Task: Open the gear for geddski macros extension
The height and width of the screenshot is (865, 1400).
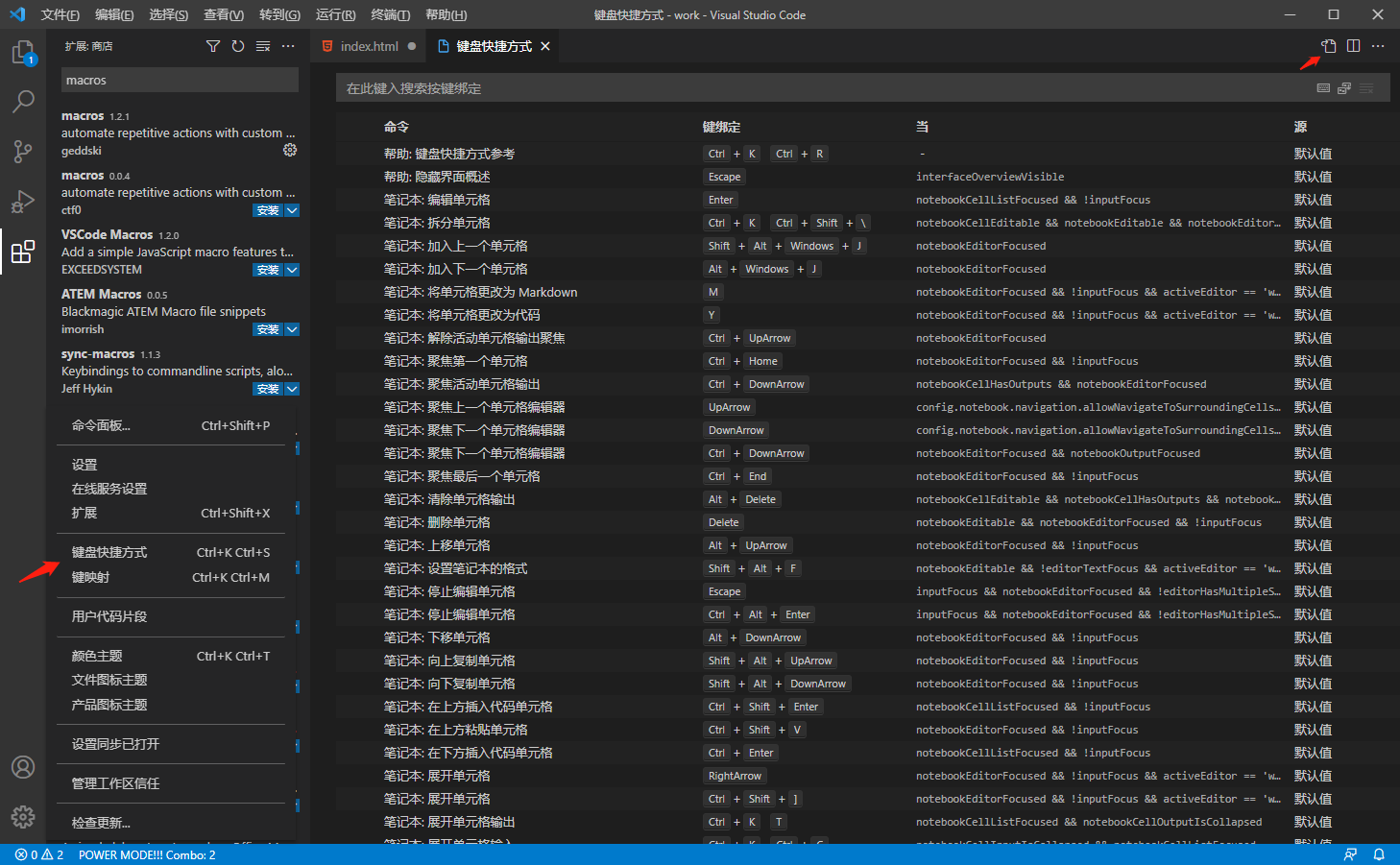Action: (290, 150)
